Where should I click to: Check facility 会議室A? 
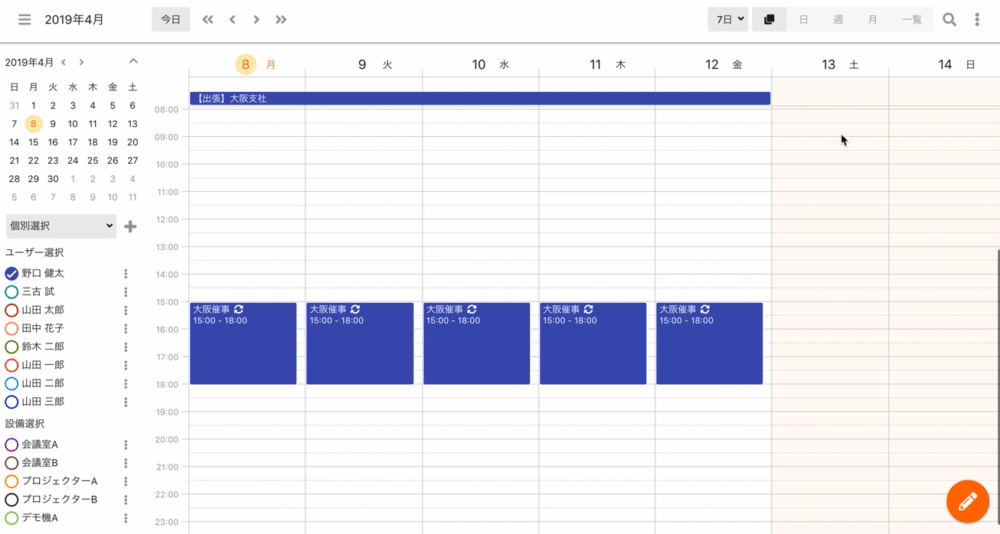pyautogui.click(x=11, y=445)
